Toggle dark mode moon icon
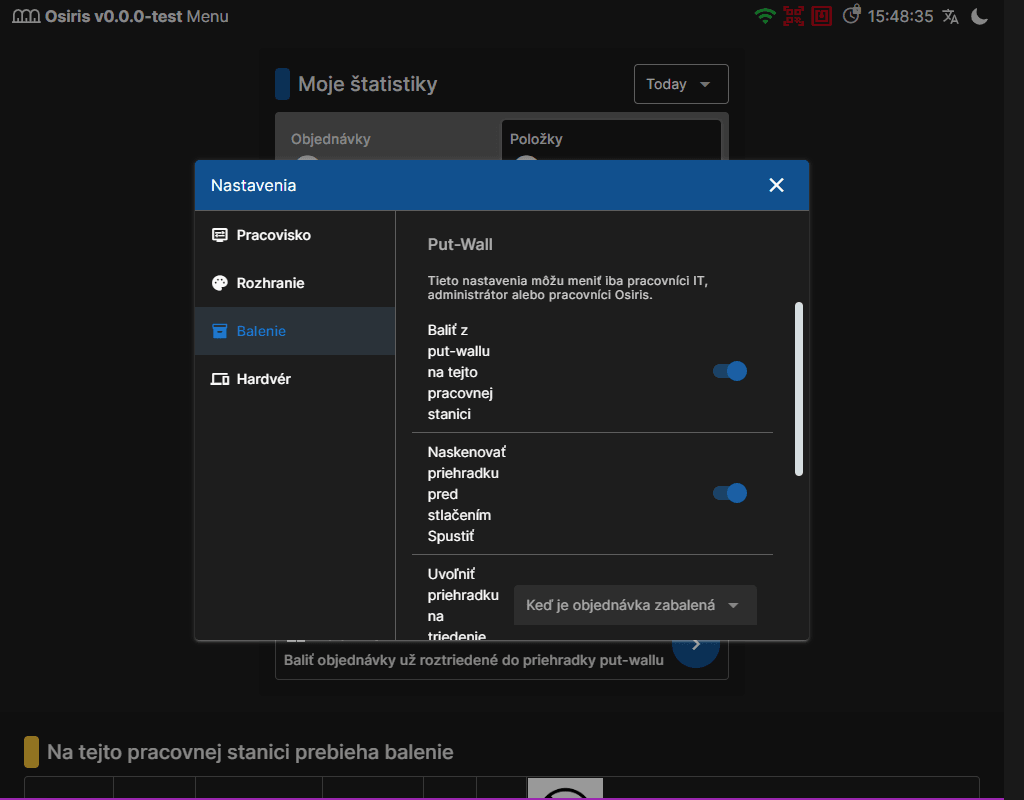Image resolution: width=1024 pixels, height=800 pixels. (x=980, y=16)
